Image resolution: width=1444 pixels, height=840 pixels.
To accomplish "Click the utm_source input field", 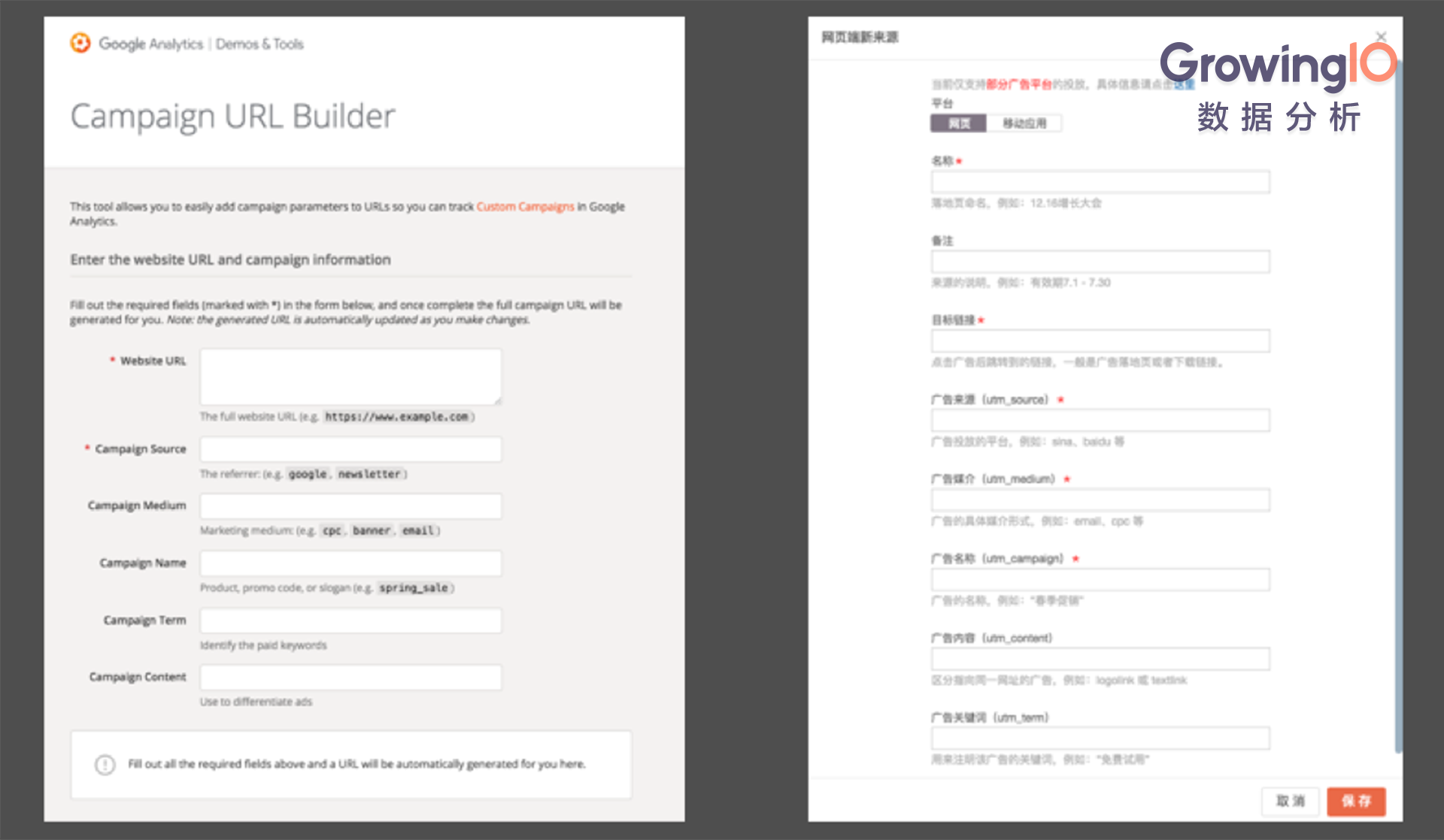I will 1100,420.
